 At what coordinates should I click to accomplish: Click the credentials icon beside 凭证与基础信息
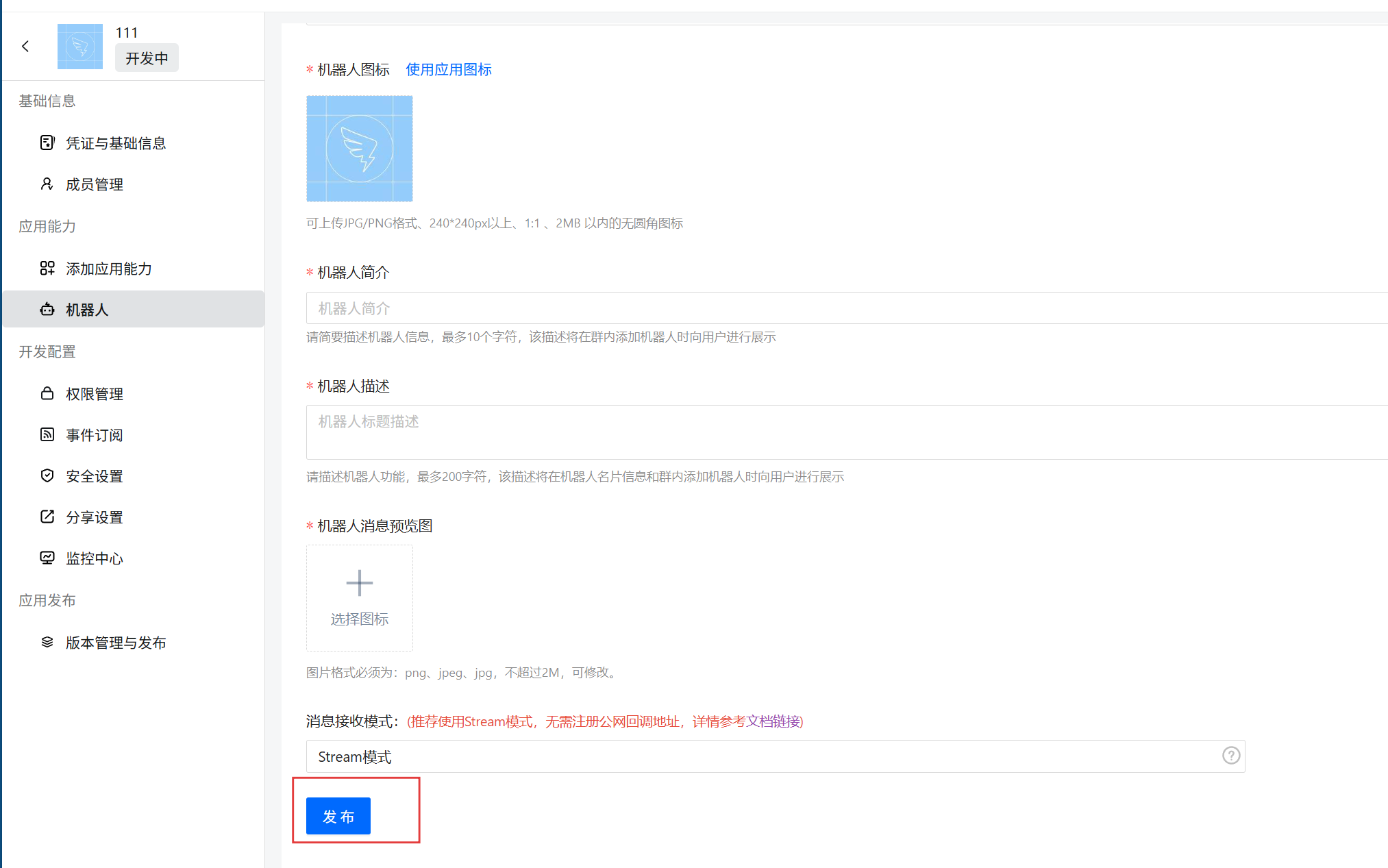point(47,142)
